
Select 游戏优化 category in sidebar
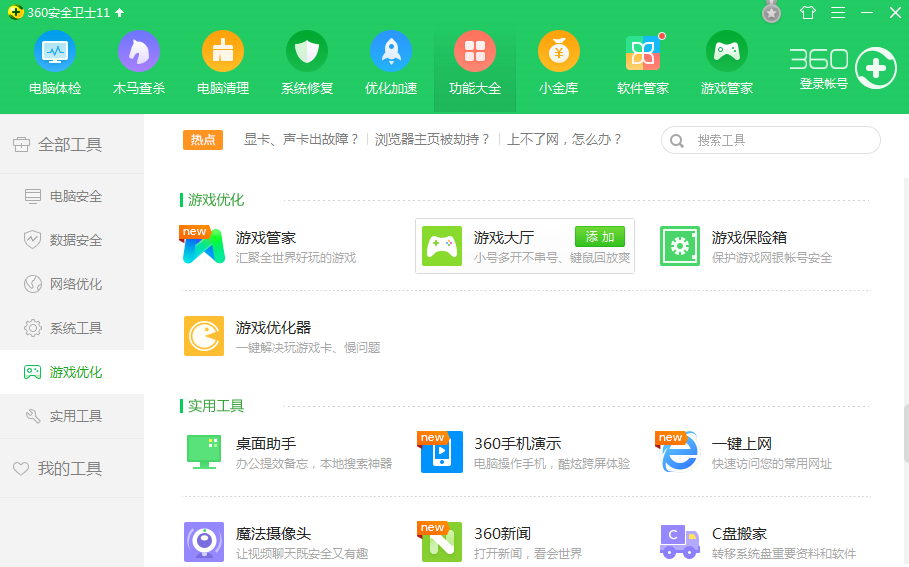click(72, 372)
